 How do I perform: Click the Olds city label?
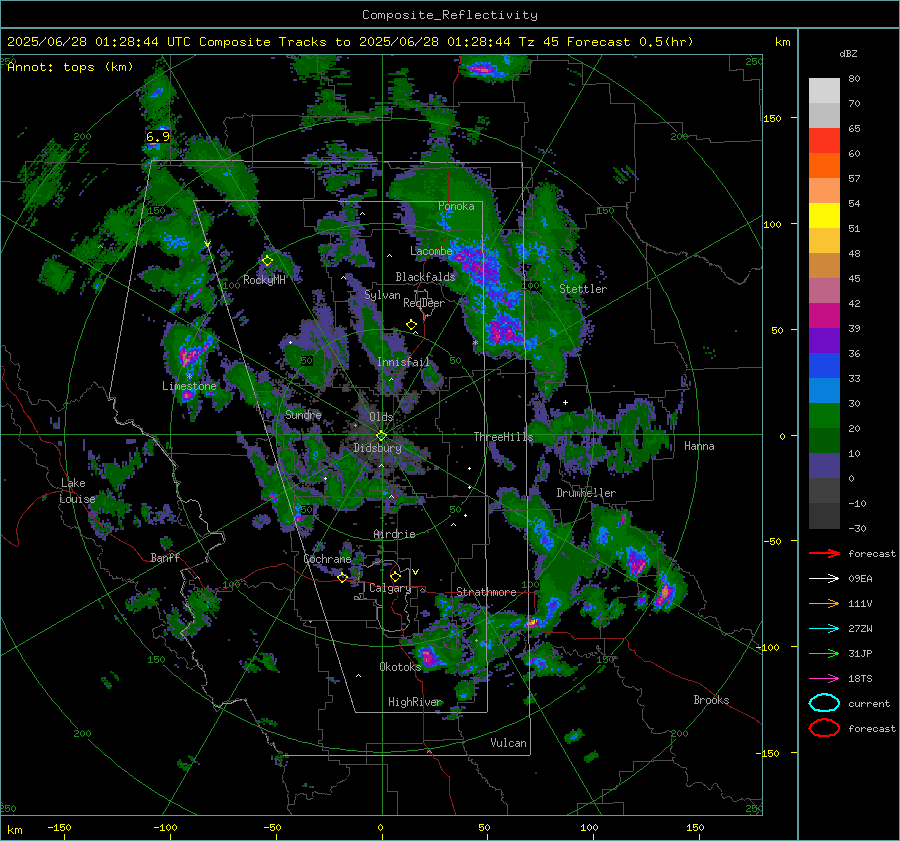(381, 417)
